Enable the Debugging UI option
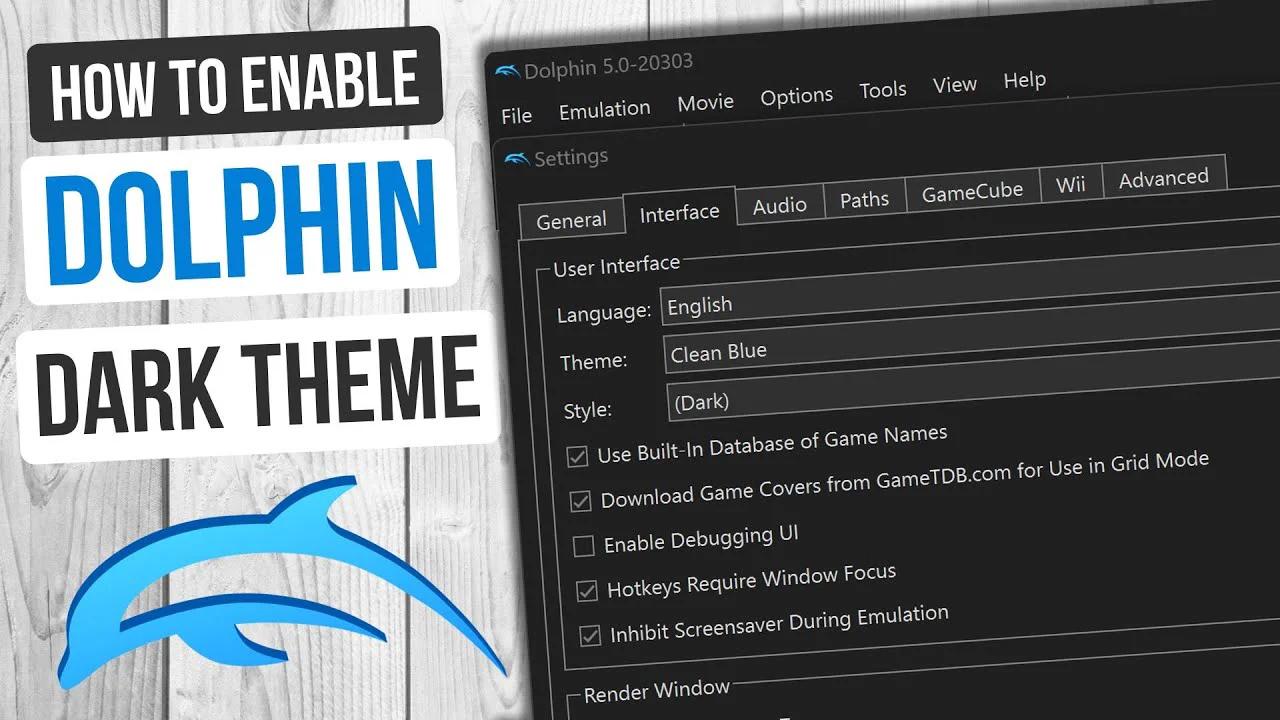Screen dimensions: 1280x720 tap(584, 545)
